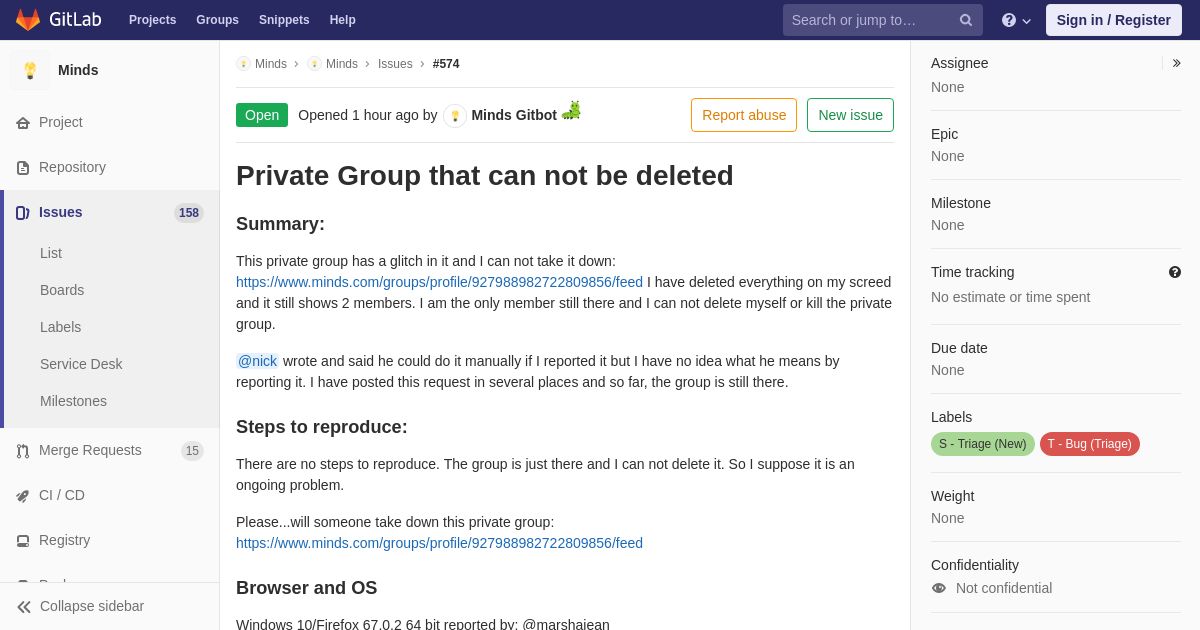Click the Report abuse button
This screenshot has width=1200, height=630.
point(744,115)
